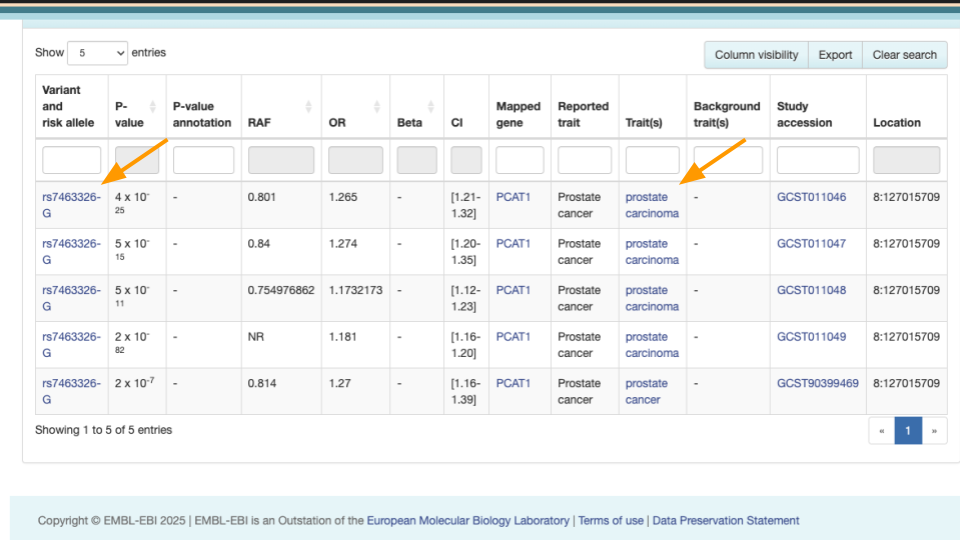
Task: Focus the Mapped gene filter field
Action: coord(520,160)
